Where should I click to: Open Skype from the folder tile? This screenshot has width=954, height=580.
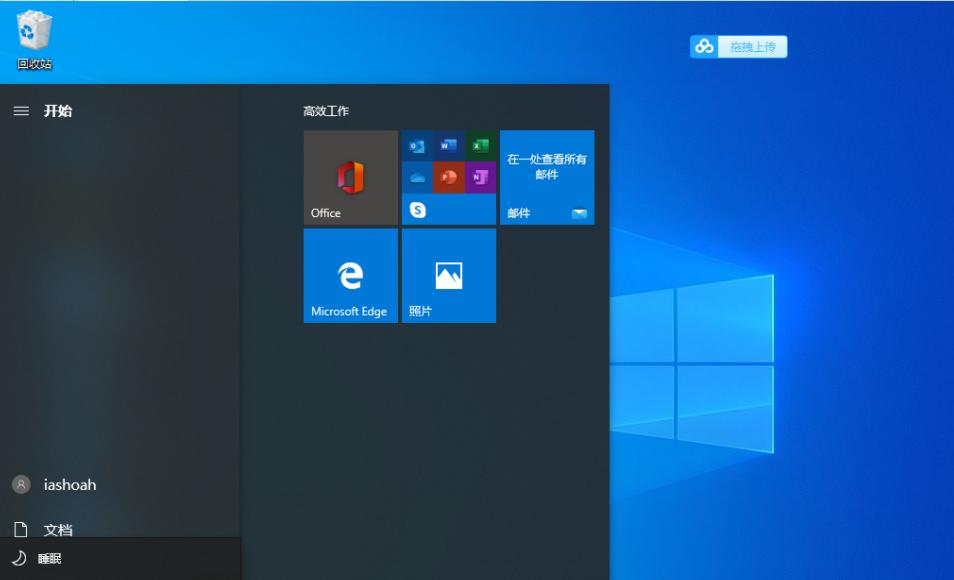417,209
